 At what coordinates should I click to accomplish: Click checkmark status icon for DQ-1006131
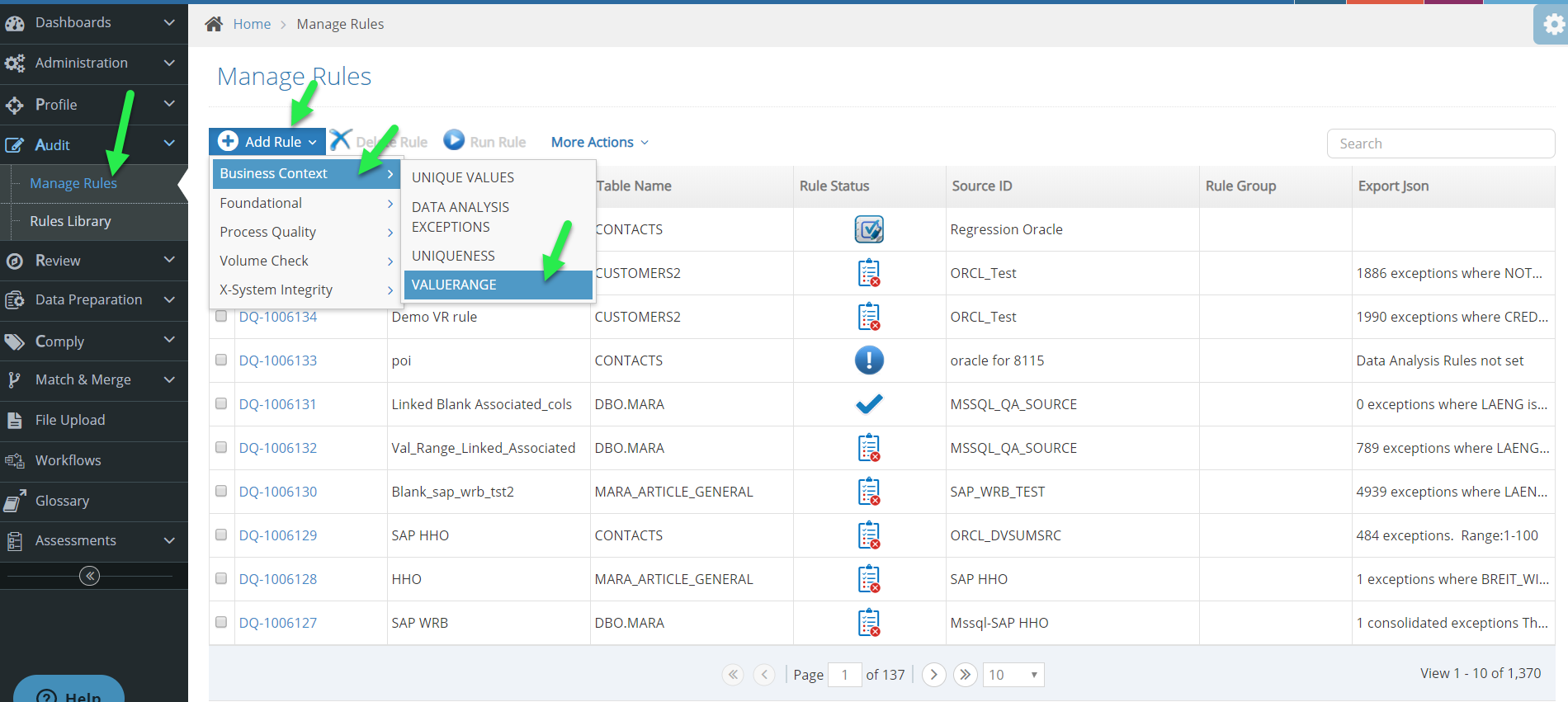(x=869, y=404)
